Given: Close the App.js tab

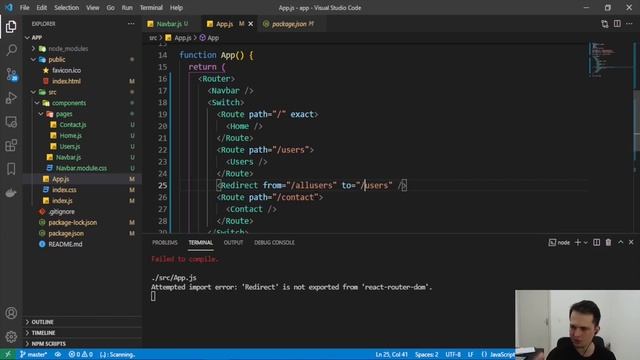Looking at the screenshot, I should tap(251, 24).
